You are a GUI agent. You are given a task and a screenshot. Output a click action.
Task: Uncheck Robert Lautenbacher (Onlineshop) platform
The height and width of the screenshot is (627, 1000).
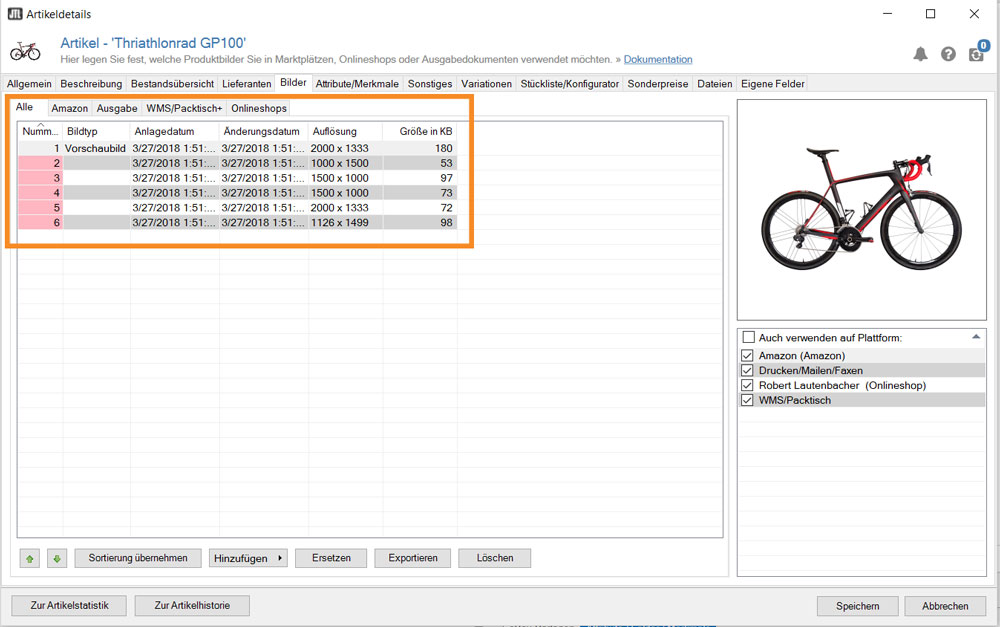click(747, 385)
